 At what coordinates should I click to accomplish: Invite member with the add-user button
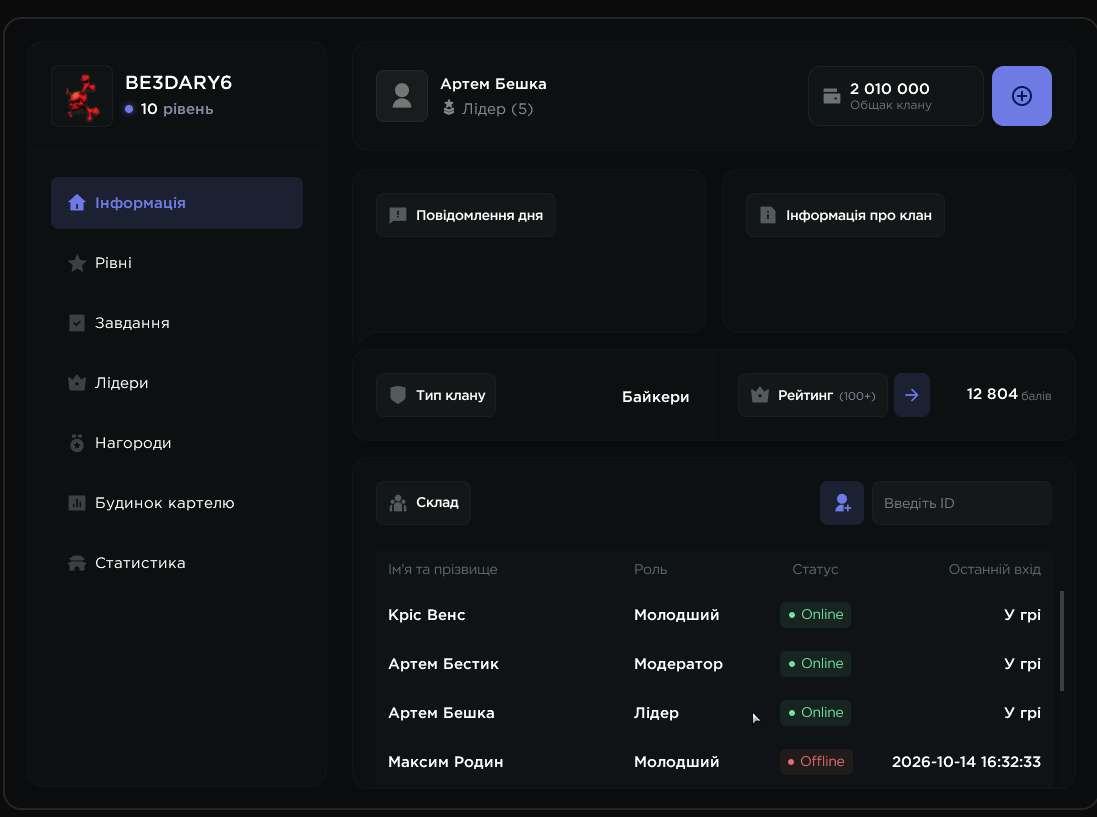[842, 503]
